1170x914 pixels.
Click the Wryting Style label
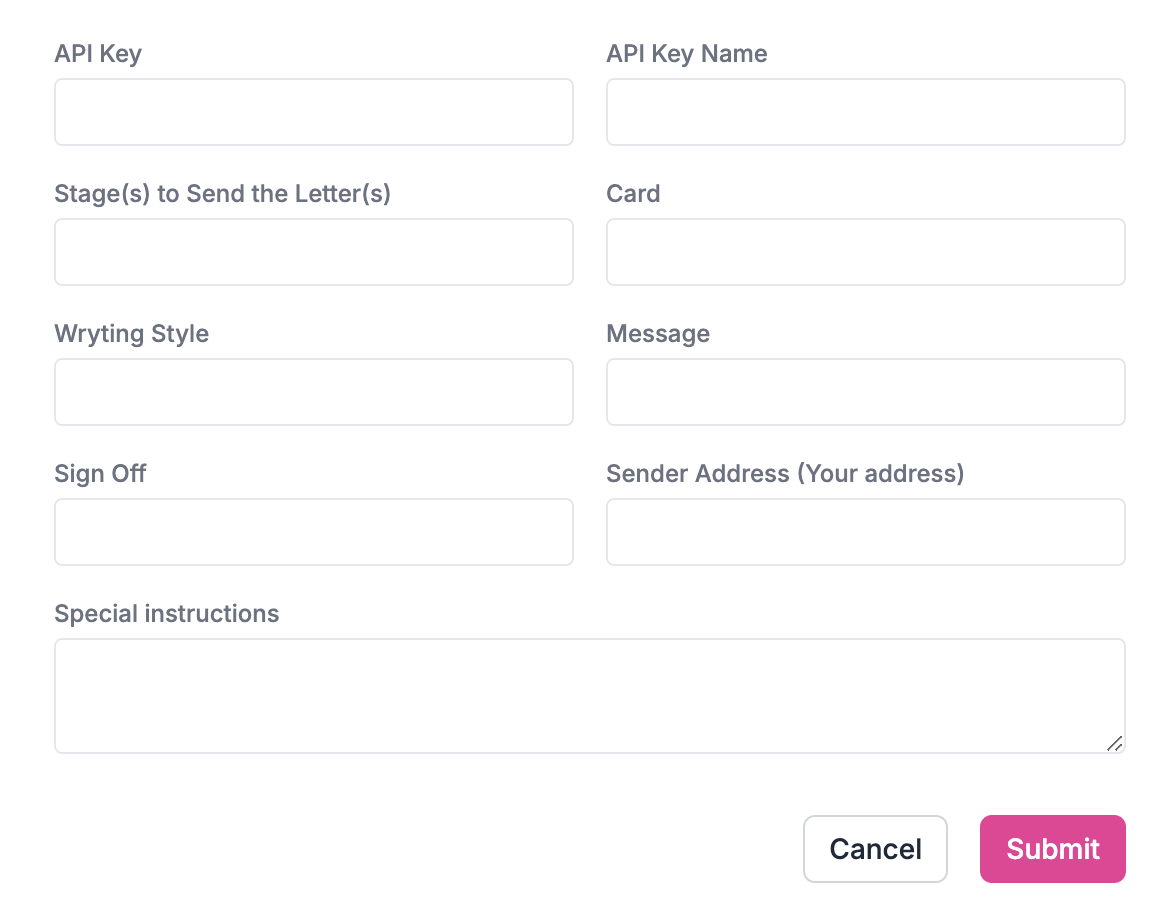131,334
